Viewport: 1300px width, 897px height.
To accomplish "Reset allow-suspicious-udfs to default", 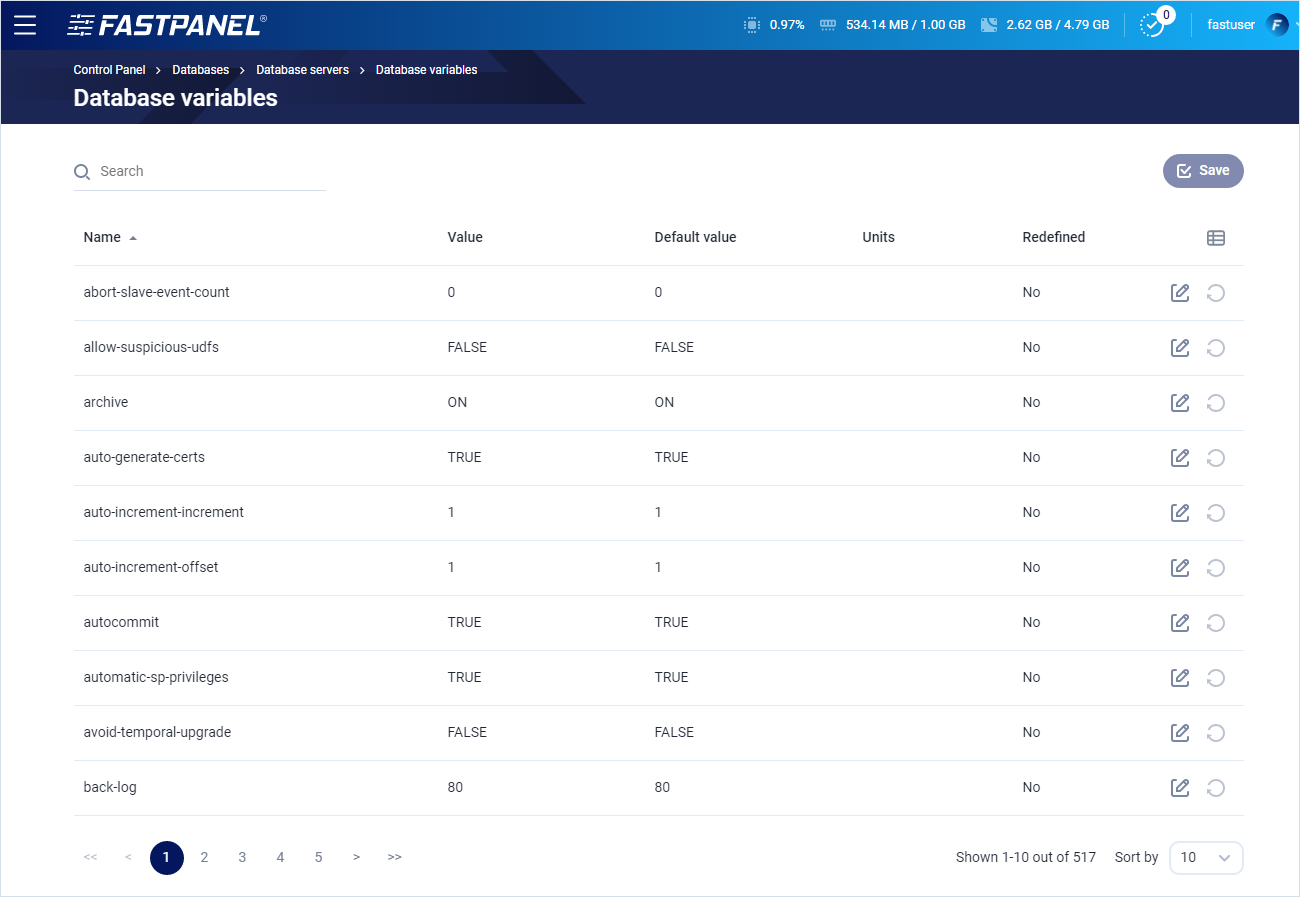I will point(1216,348).
